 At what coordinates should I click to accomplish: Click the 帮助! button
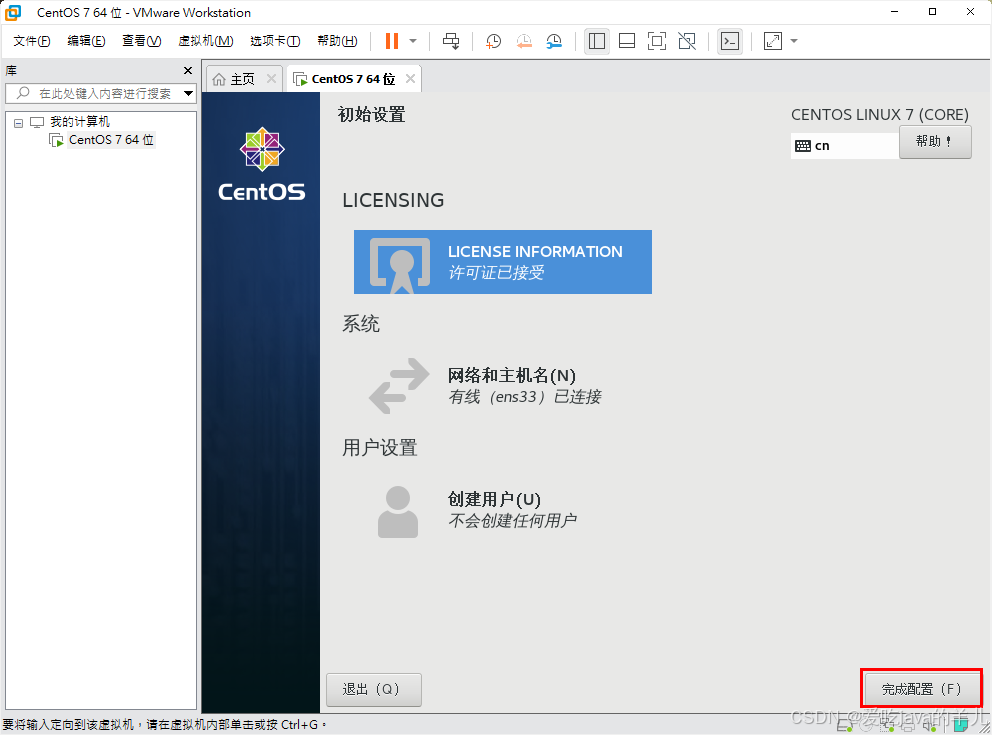click(x=935, y=142)
